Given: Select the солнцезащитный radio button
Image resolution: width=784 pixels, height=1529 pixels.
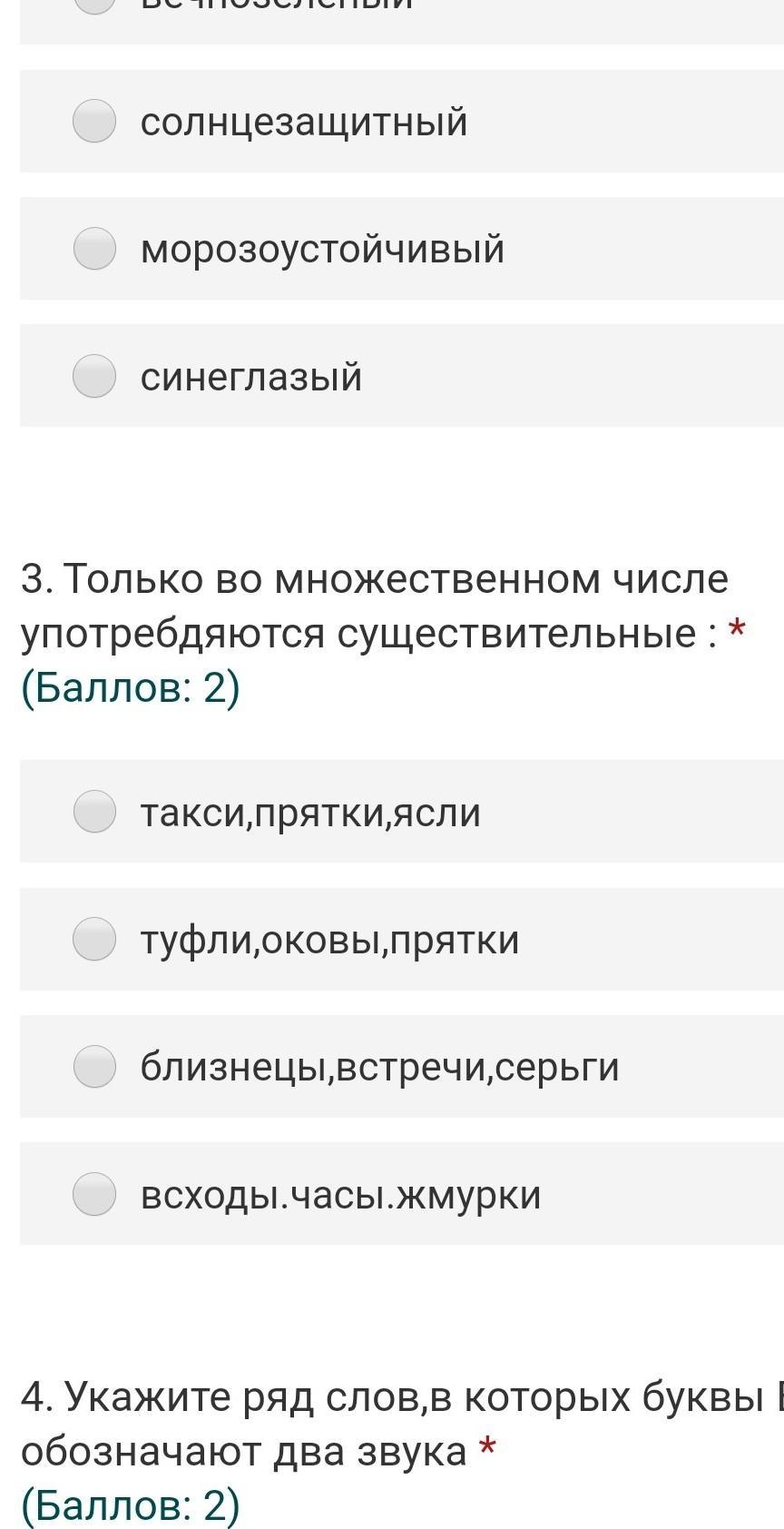Looking at the screenshot, I should pos(94,122).
